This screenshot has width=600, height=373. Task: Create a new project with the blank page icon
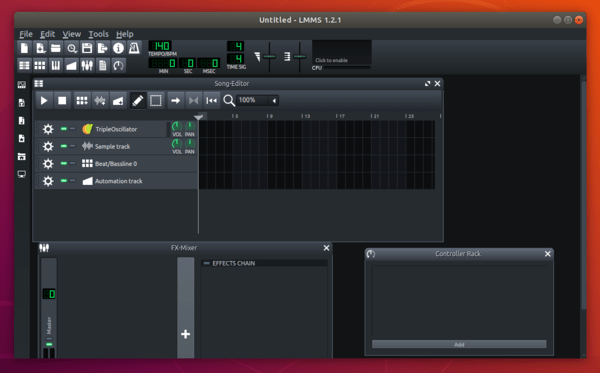coord(24,48)
